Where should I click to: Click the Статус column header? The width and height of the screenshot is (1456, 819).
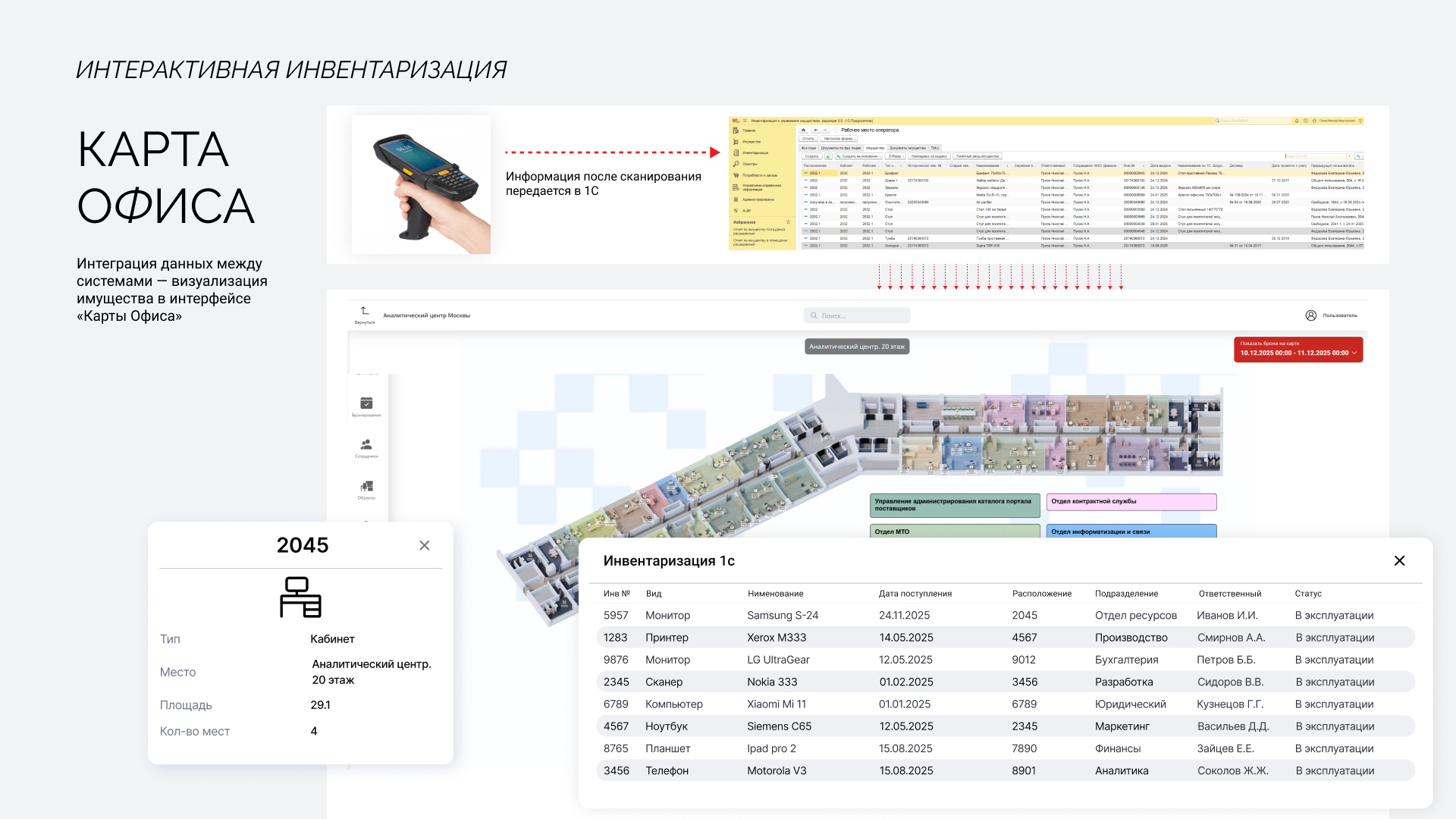point(1308,594)
